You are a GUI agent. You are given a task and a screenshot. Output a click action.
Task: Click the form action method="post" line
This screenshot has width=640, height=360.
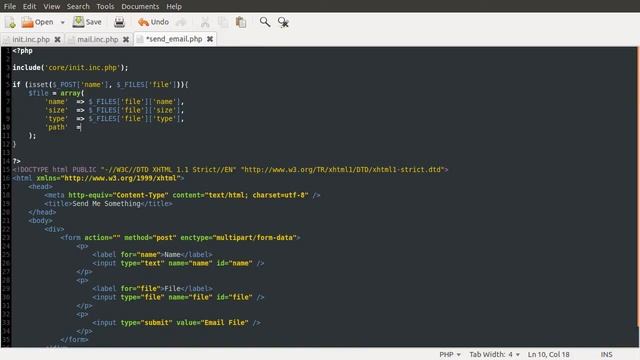coord(180,238)
